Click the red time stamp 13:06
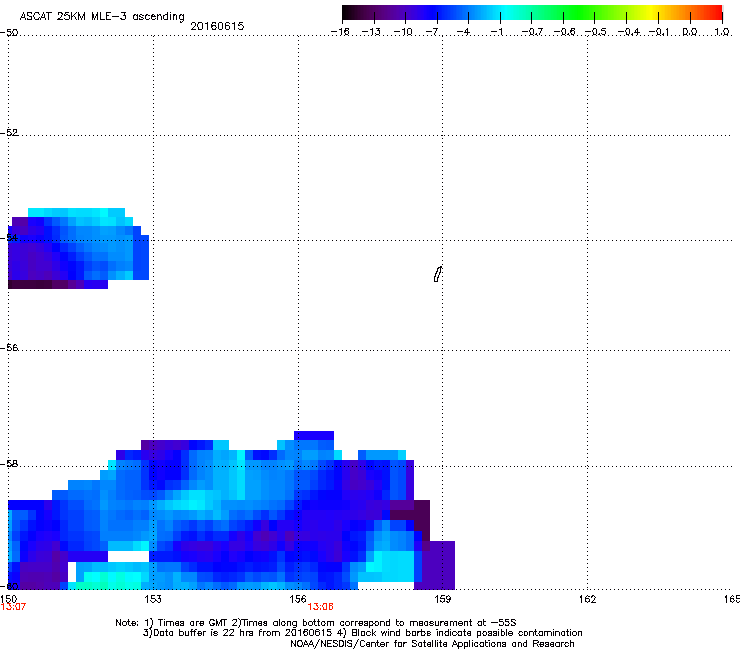740x650 pixels. click(320, 607)
